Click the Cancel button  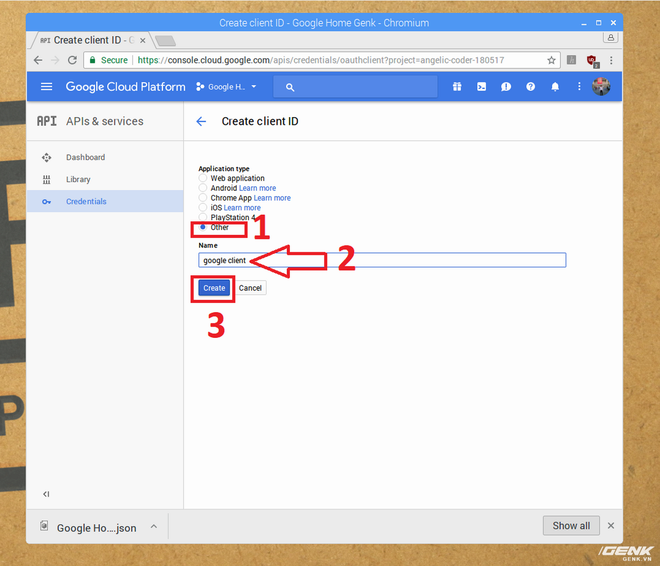point(250,288)
